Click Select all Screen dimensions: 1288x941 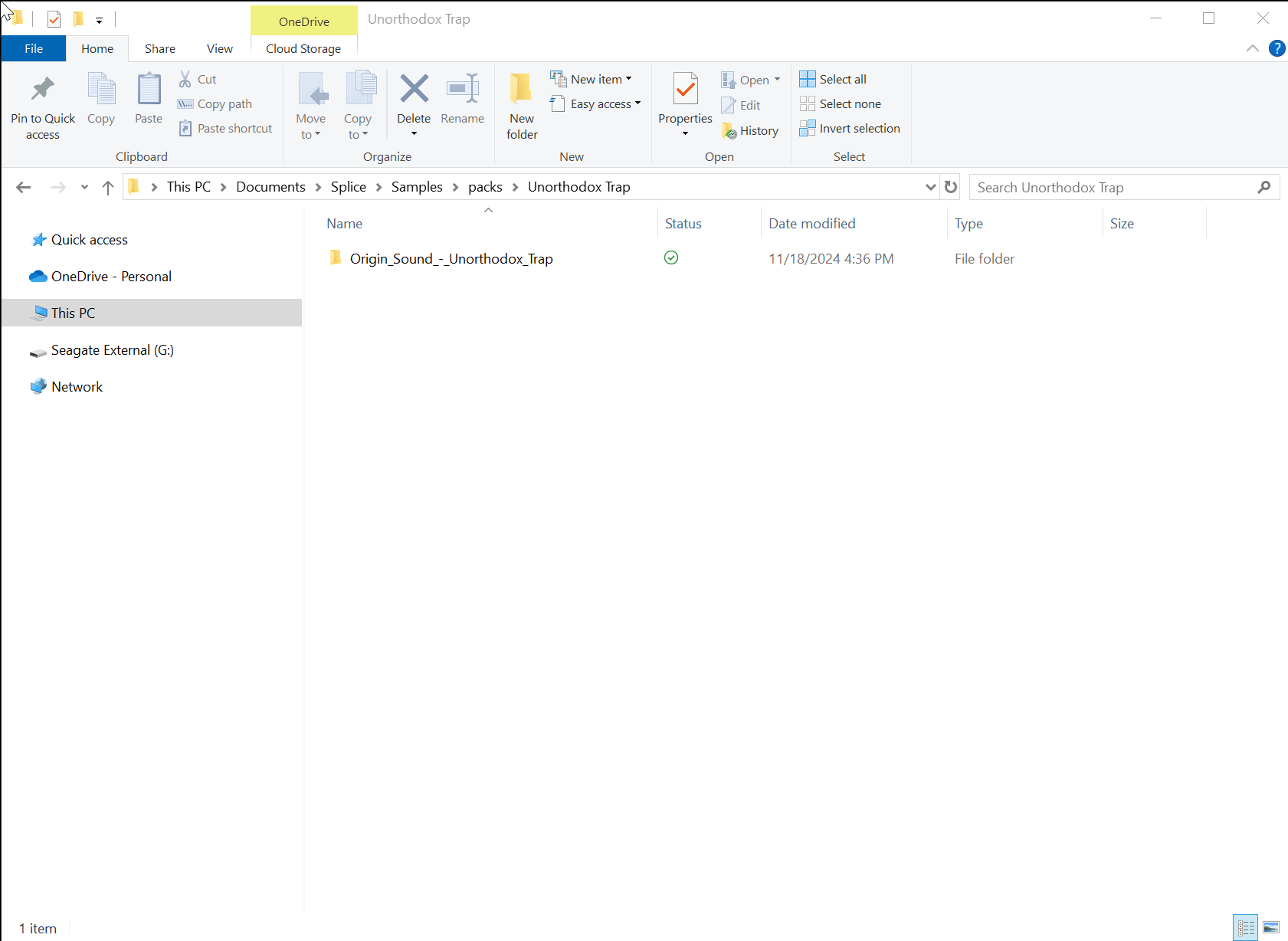833,79
